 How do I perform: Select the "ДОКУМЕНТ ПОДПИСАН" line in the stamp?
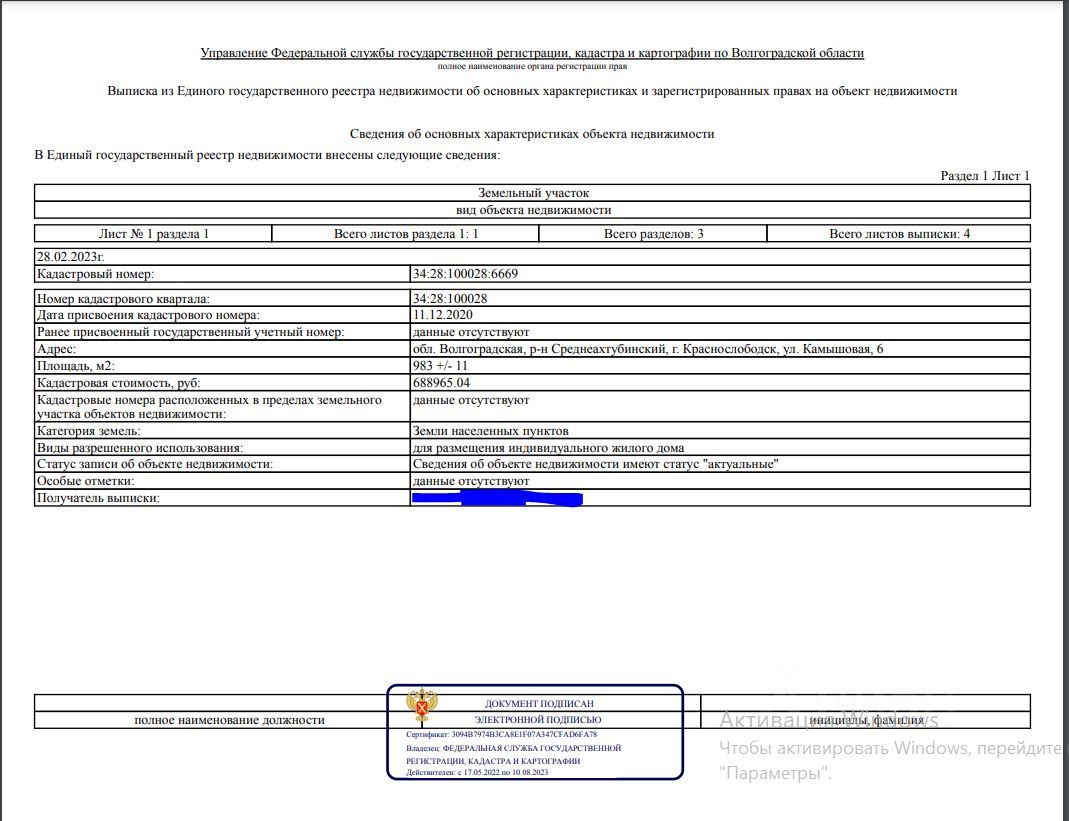click(539, 704)
